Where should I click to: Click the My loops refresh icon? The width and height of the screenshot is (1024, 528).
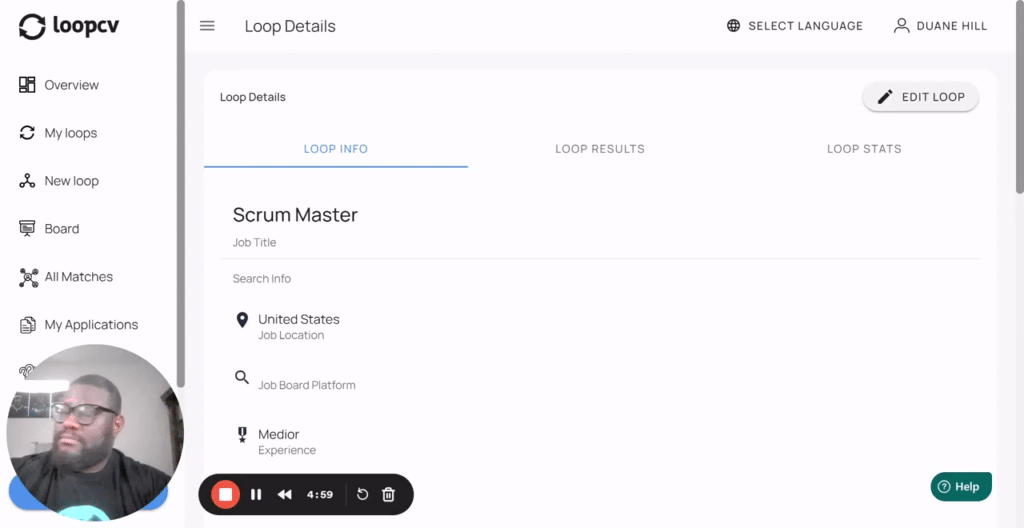click(27, 133)
